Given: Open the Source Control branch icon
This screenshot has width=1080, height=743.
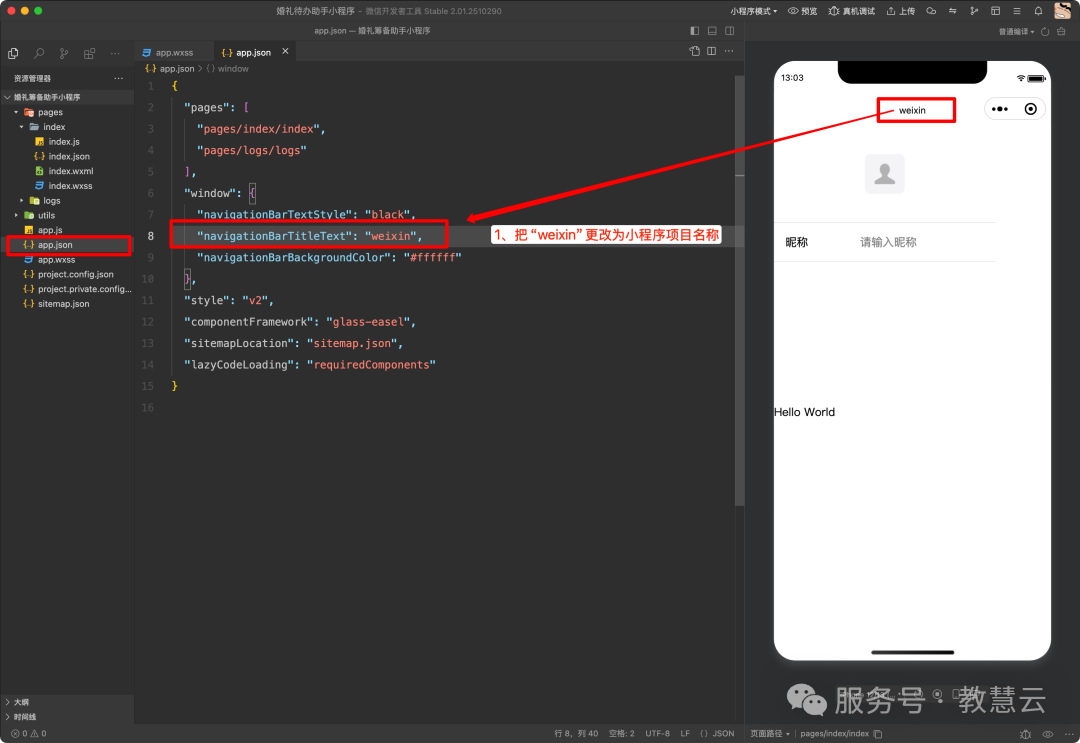Looking at the screenshot, I should pyautogui.click(x=64, y=53).
